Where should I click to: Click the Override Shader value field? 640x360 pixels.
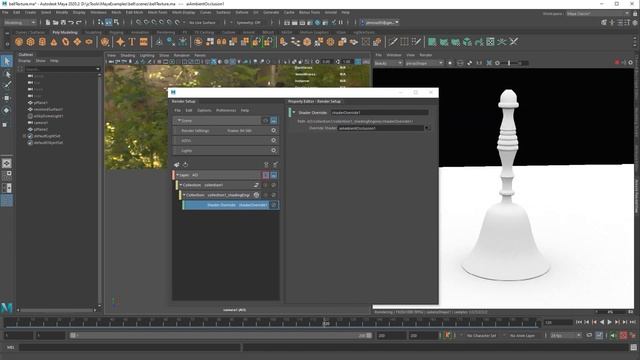point(381,128)
